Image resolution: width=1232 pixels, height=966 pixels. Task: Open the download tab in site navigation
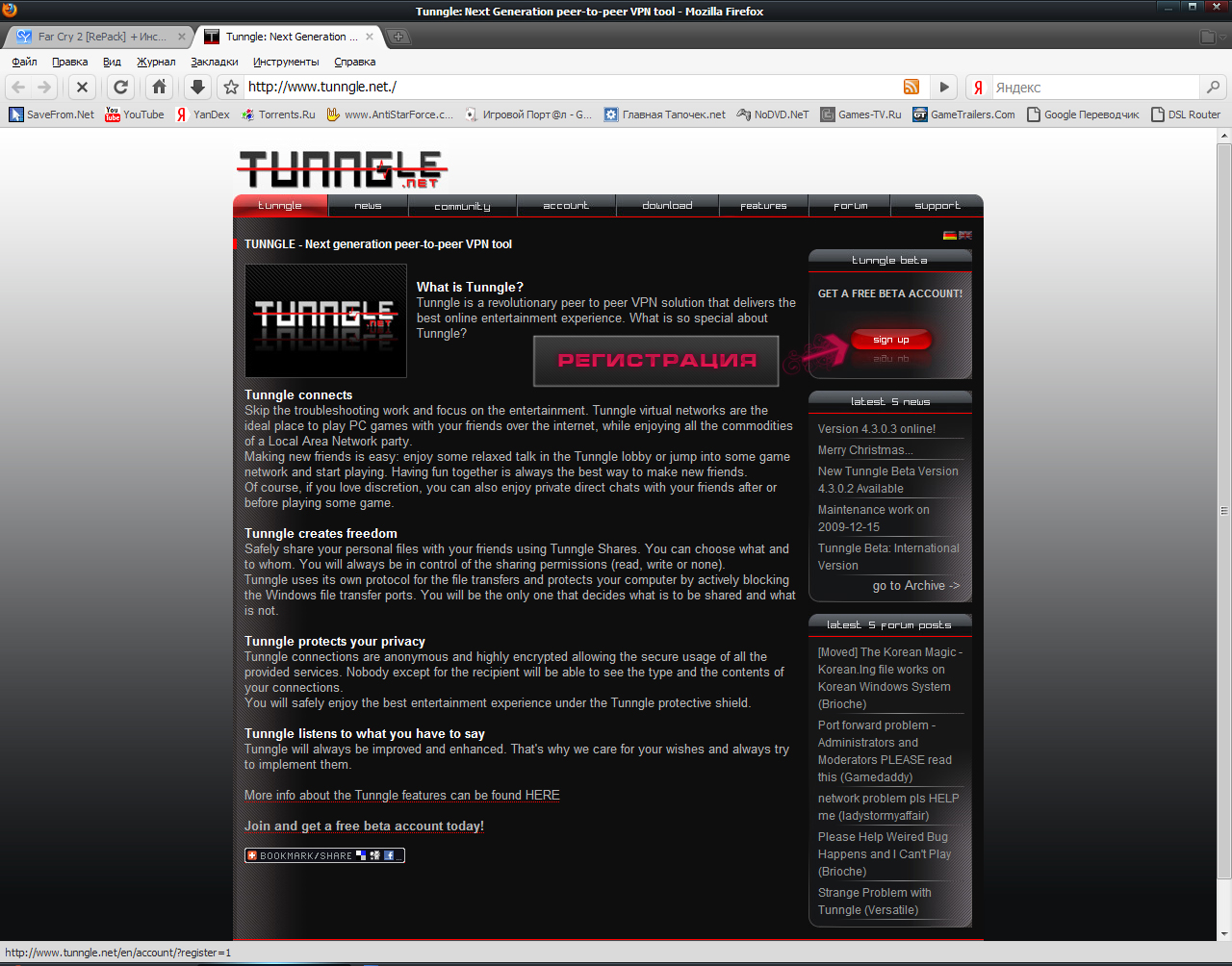667,206
